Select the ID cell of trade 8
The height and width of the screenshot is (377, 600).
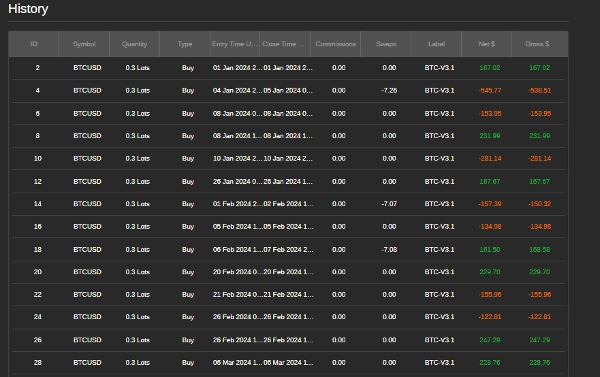[x=38, y=136]
